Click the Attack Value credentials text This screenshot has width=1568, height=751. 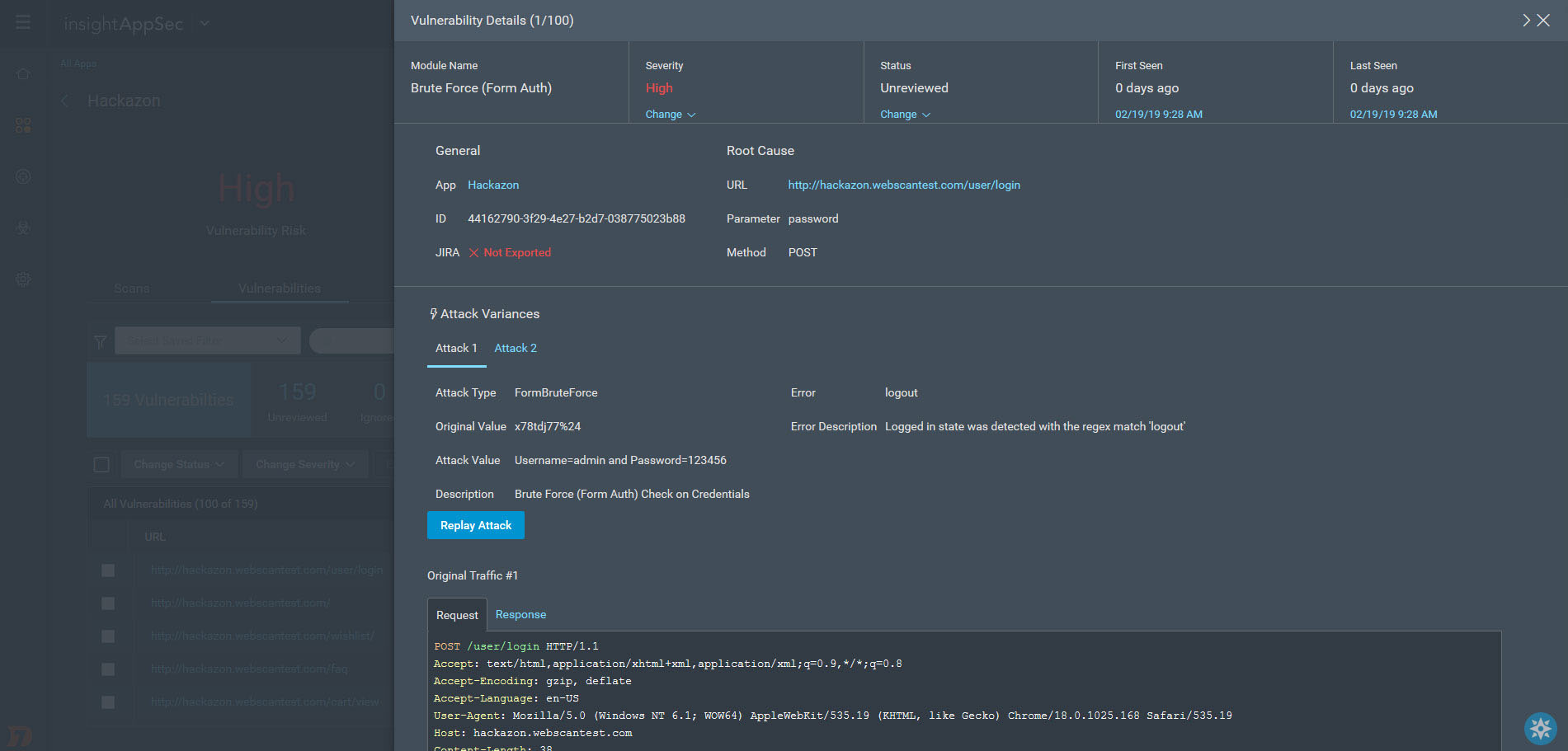[x=620, y=461]
